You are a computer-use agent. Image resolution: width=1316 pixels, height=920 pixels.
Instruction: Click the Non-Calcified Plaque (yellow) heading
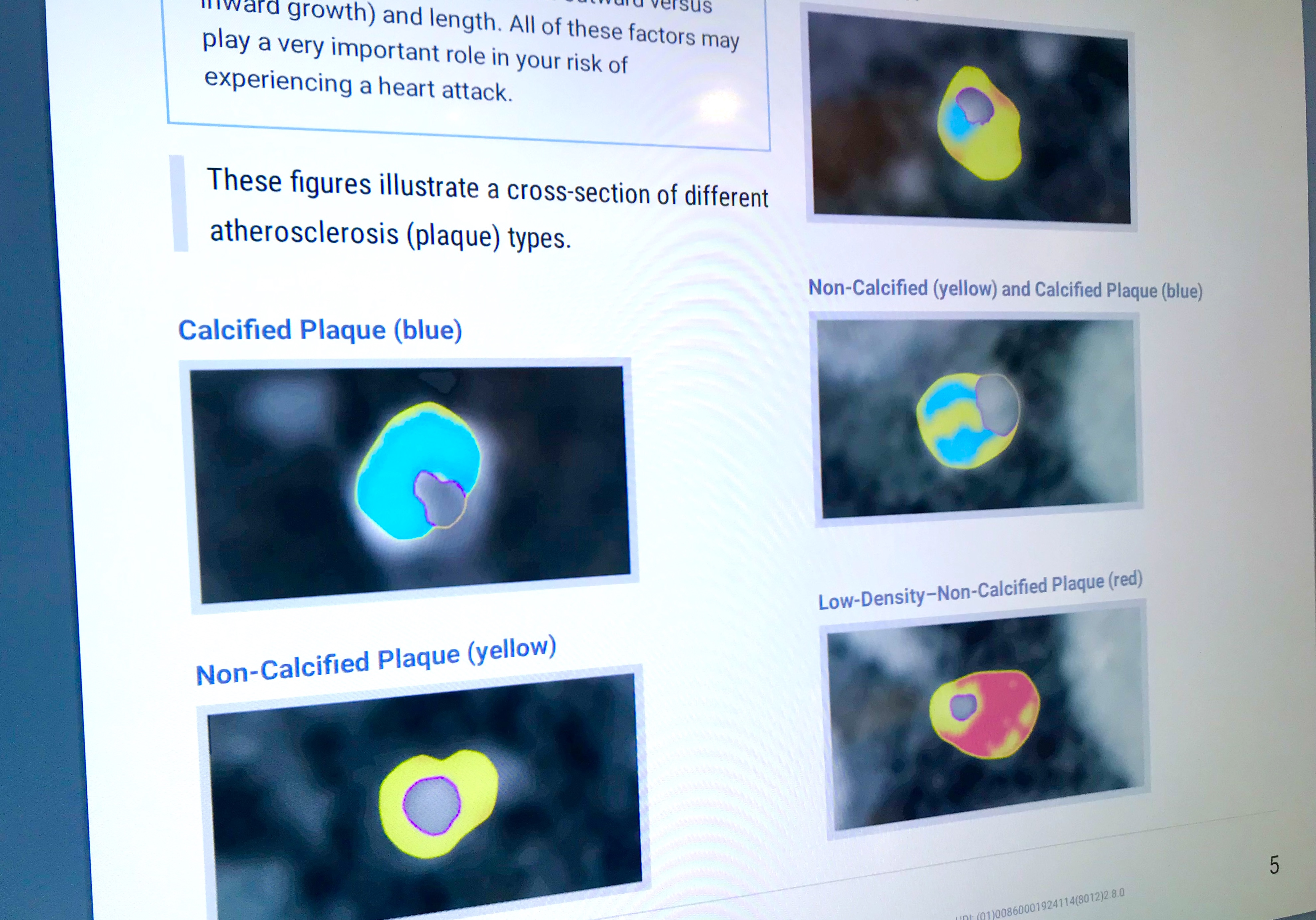click(375, 660)
